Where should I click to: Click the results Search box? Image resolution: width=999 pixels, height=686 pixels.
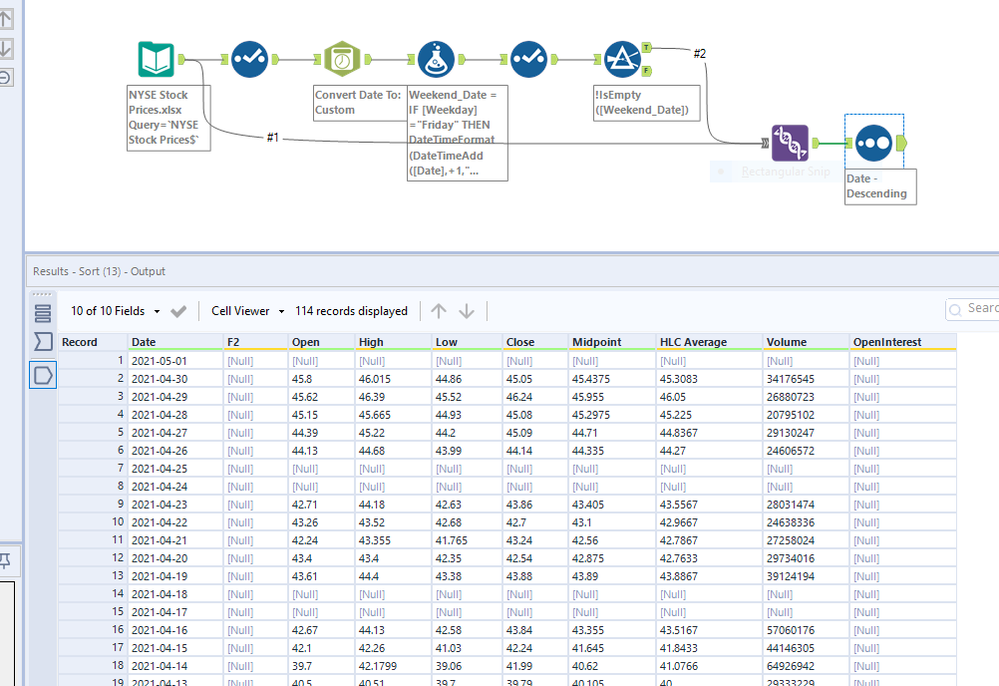pos(972,309)
